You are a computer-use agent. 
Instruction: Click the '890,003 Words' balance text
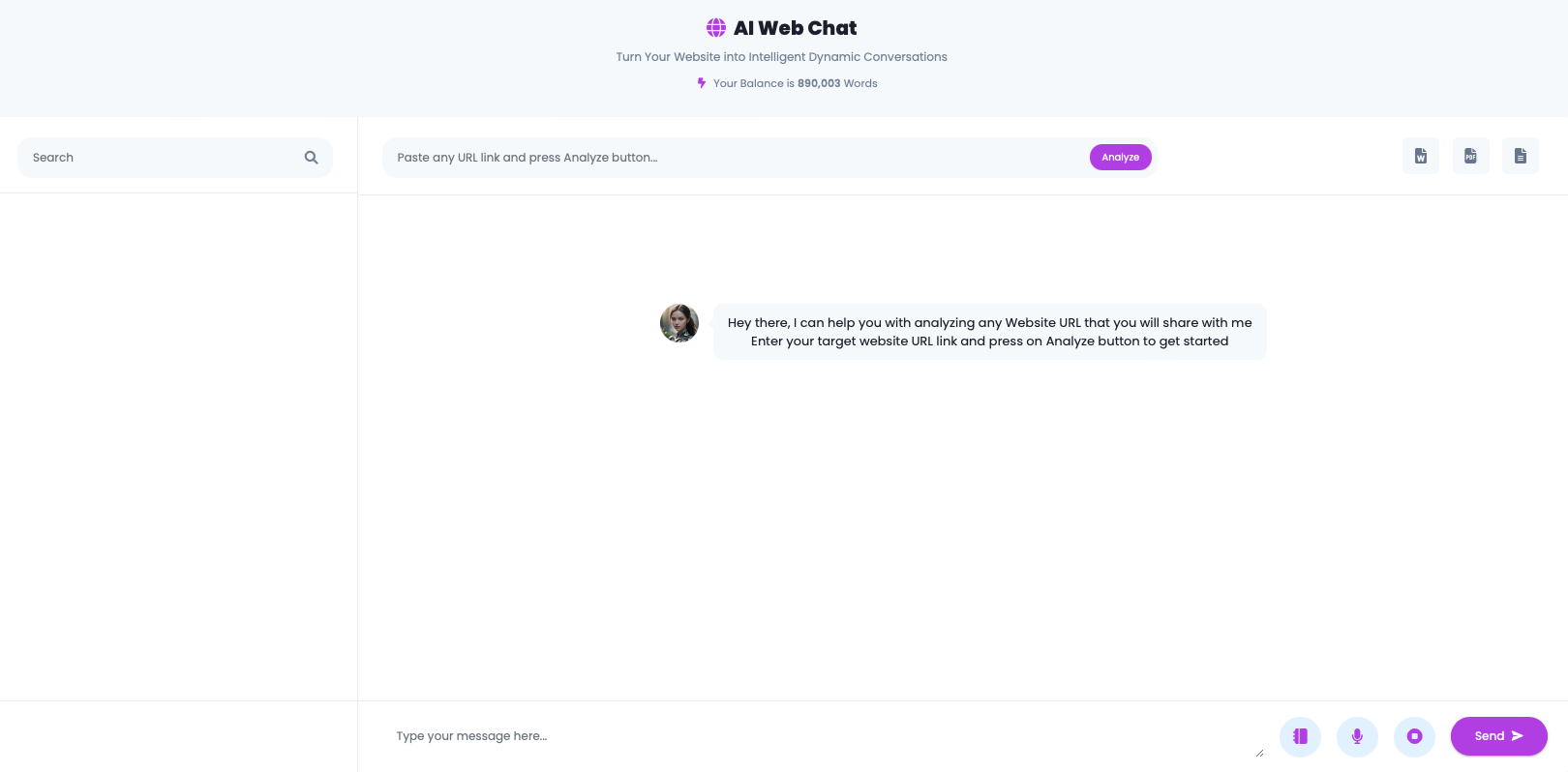[x=837, y=83]
